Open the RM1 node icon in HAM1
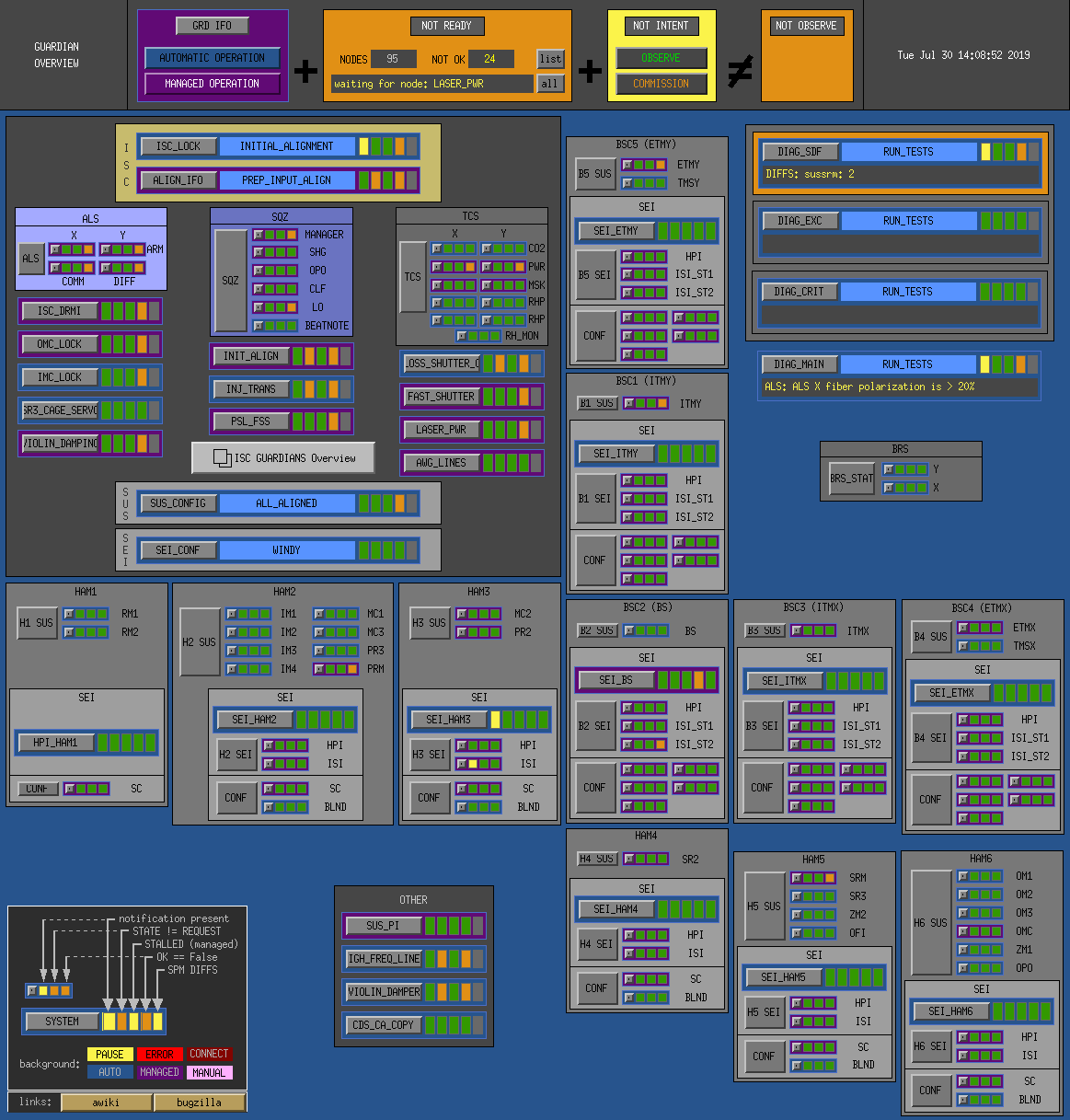 [x=69, y=614]
